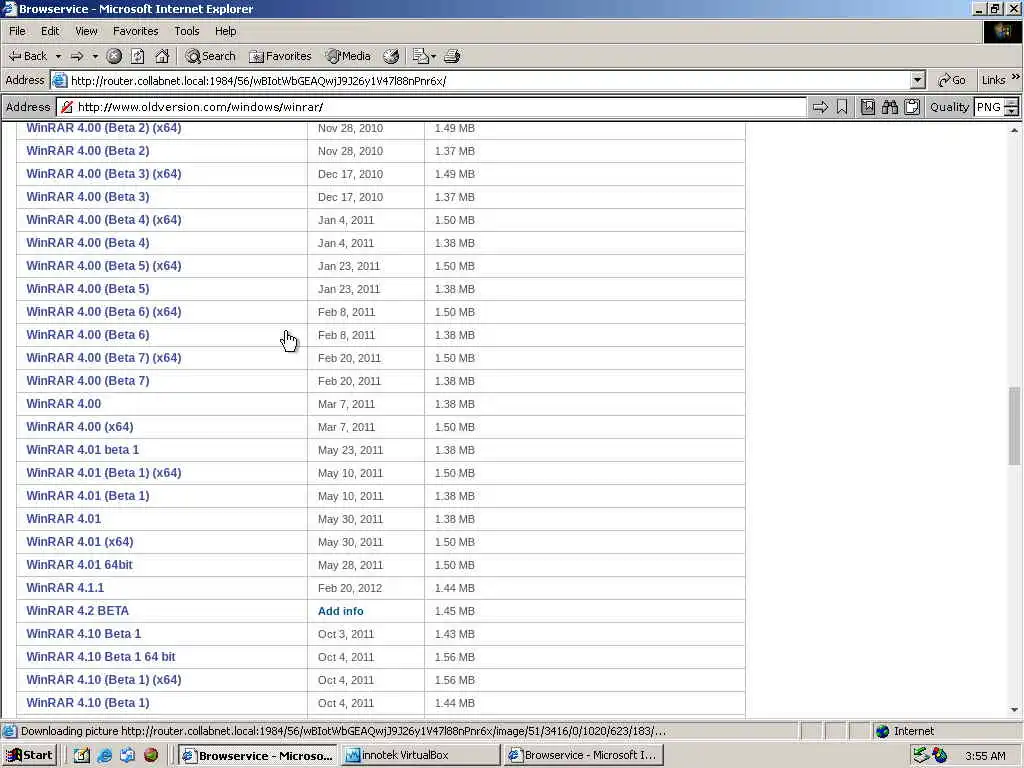Switch to second Browservice taskbar window
Screen dimensions: 1024x768
click(584, 755)
